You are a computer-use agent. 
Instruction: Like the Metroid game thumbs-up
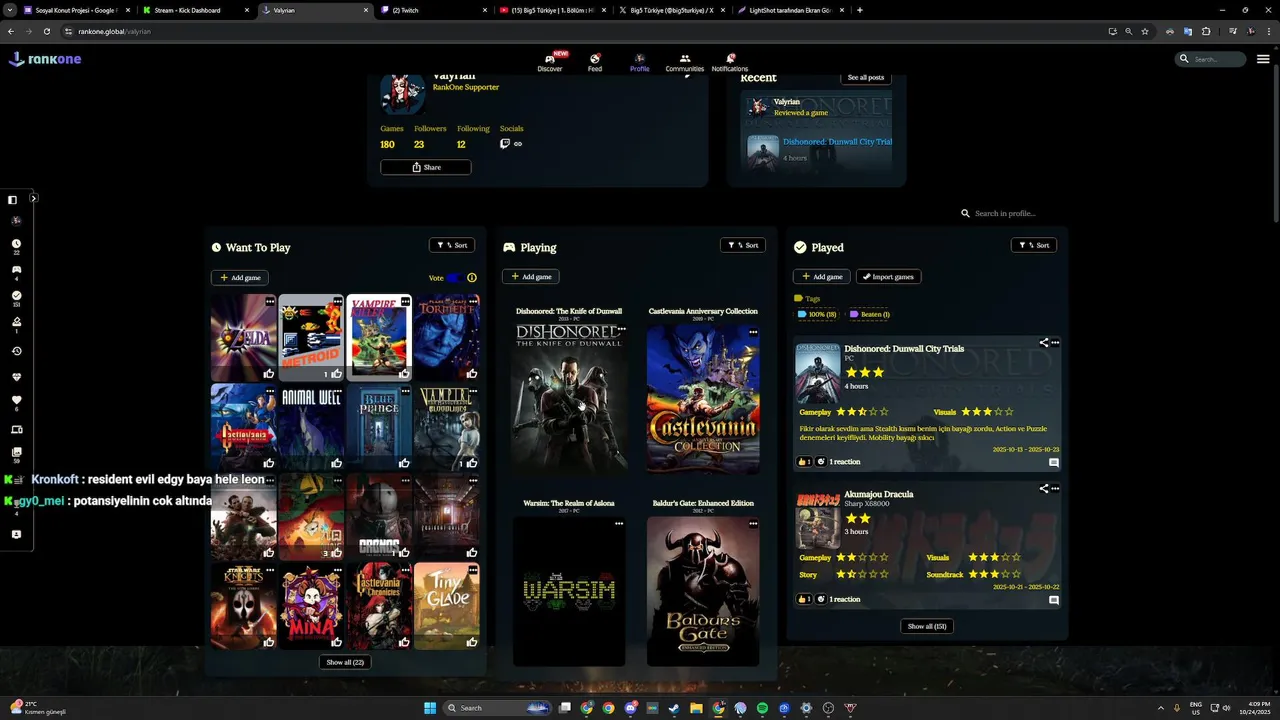[x=337, y=374]
